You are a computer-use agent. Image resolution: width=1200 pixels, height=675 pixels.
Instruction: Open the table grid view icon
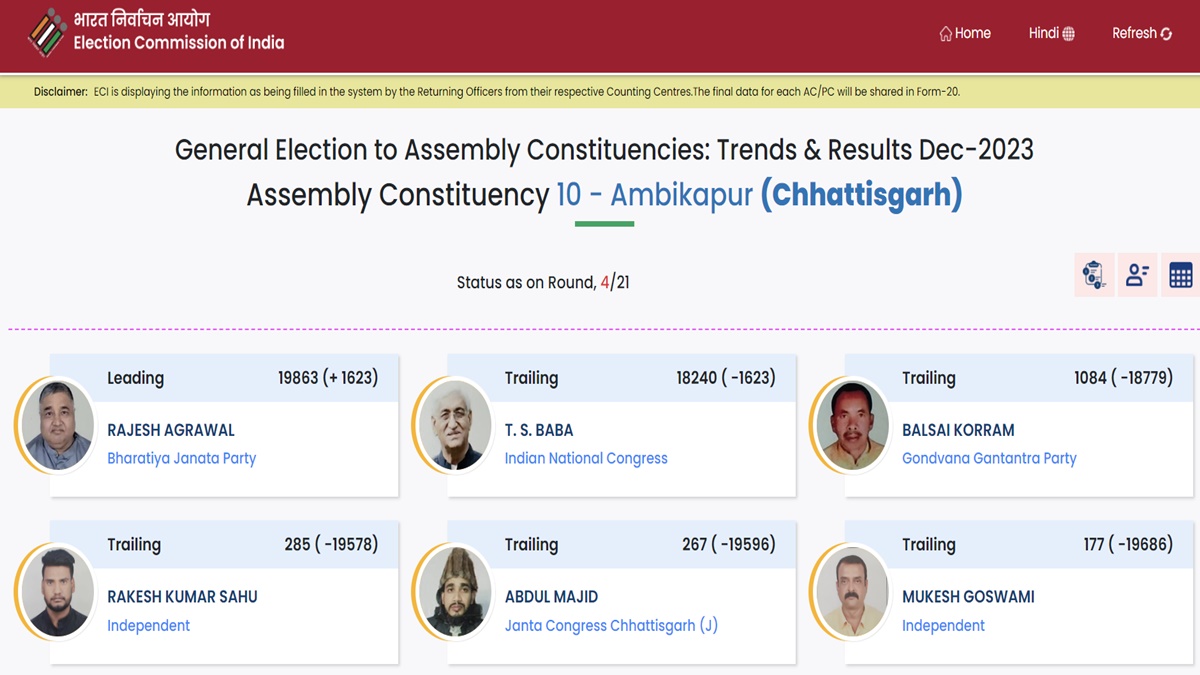[x=1180, y=275]
